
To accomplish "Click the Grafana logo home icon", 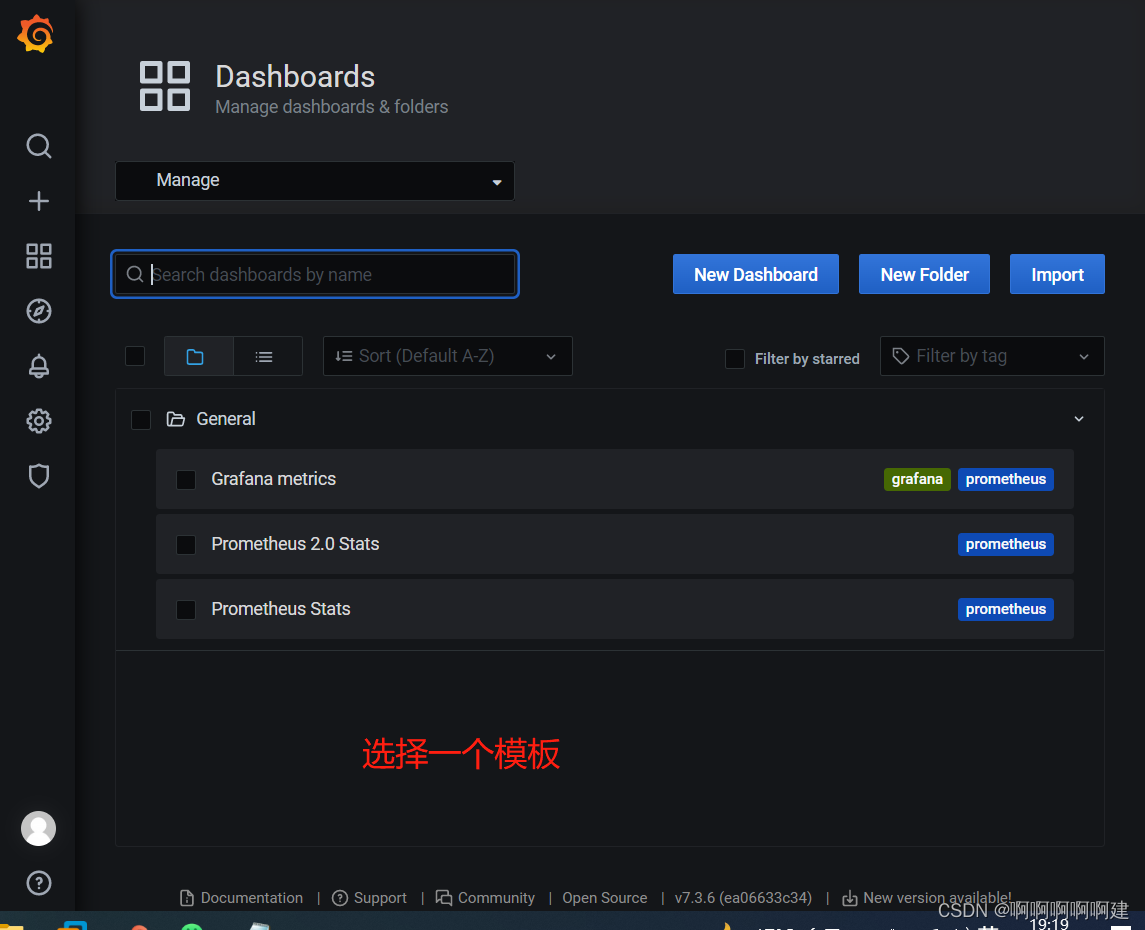I will point(36,34).
